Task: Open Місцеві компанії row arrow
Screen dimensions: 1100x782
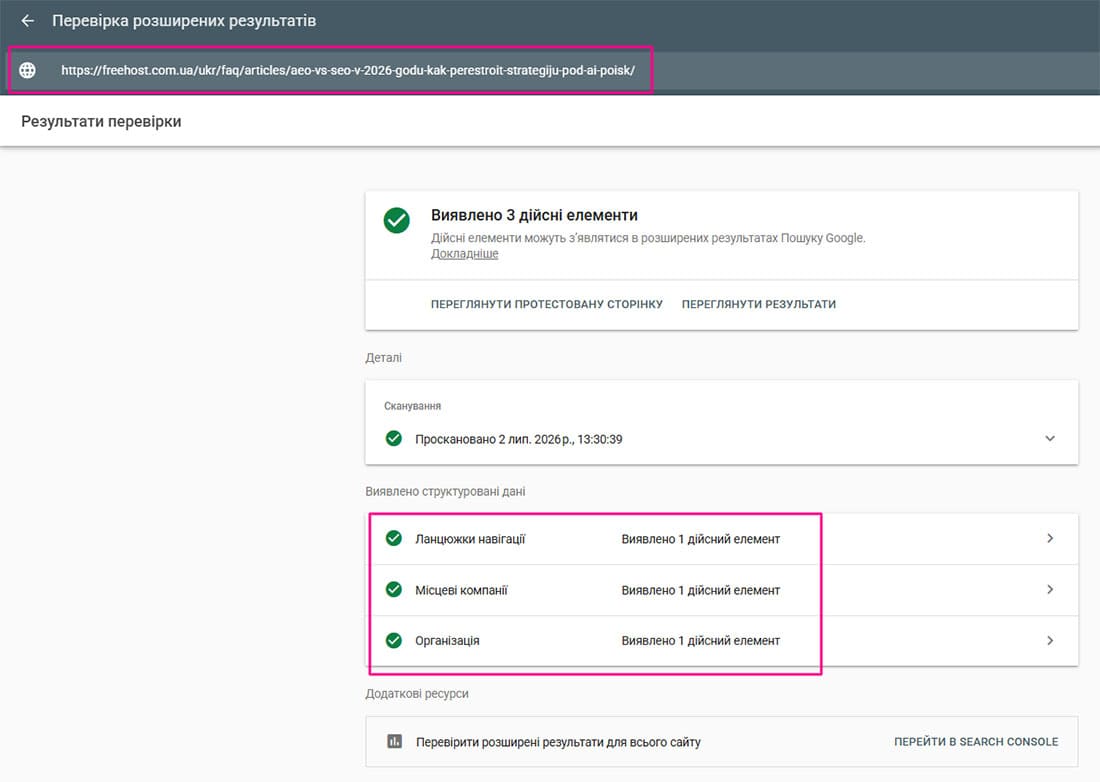Action: (x=1049, y=590)
